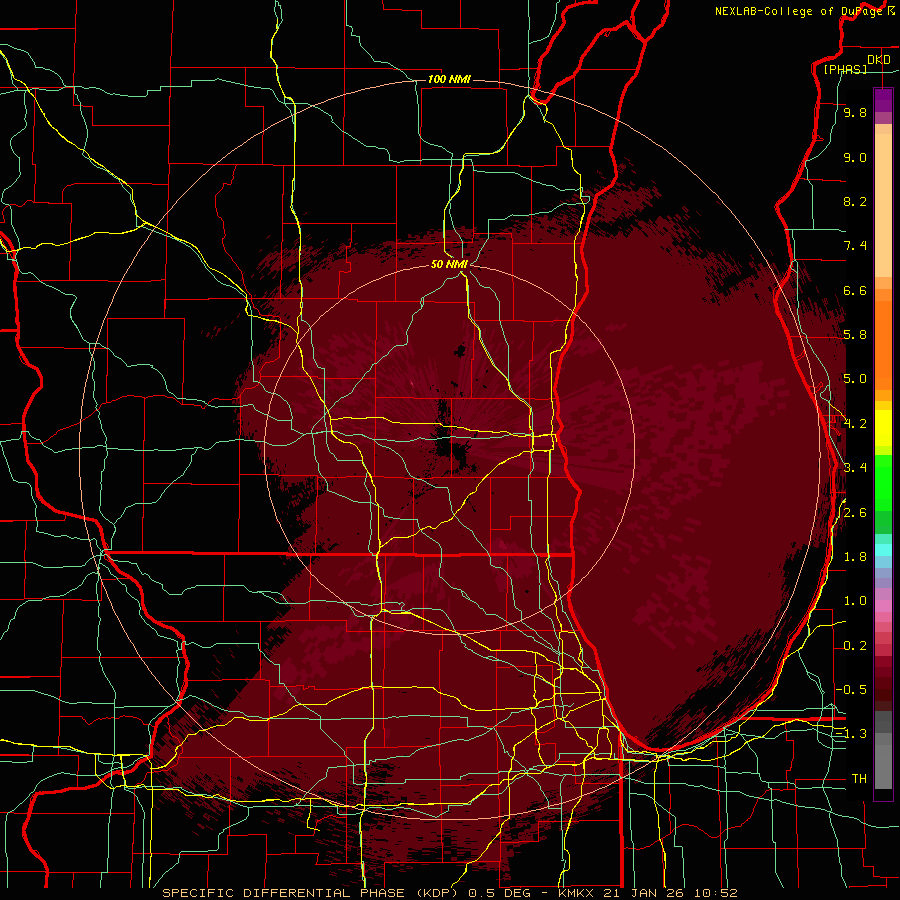Click the -1.3 legend value
Screen dimensions: 900x900
(x=852, y=734)
